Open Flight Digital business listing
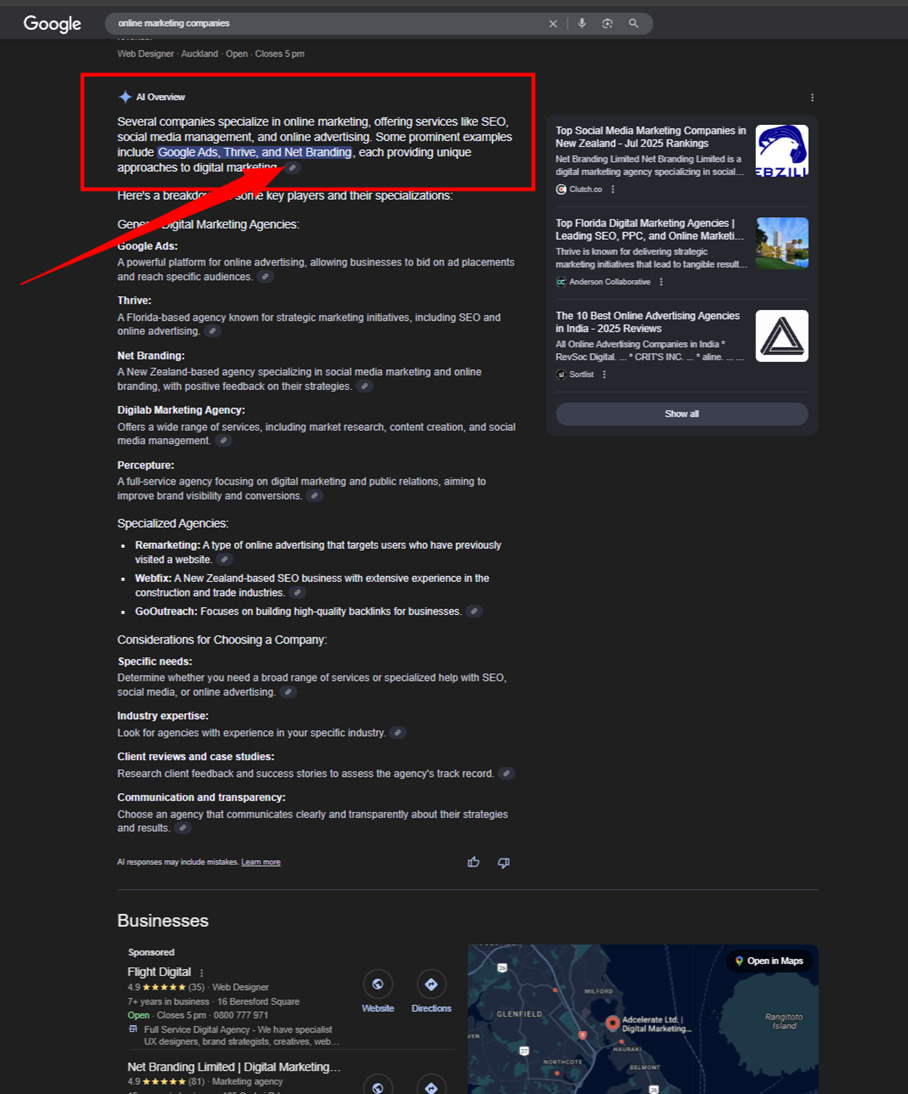The height and width of the screenshot is (1094, 908). (159, 972)
